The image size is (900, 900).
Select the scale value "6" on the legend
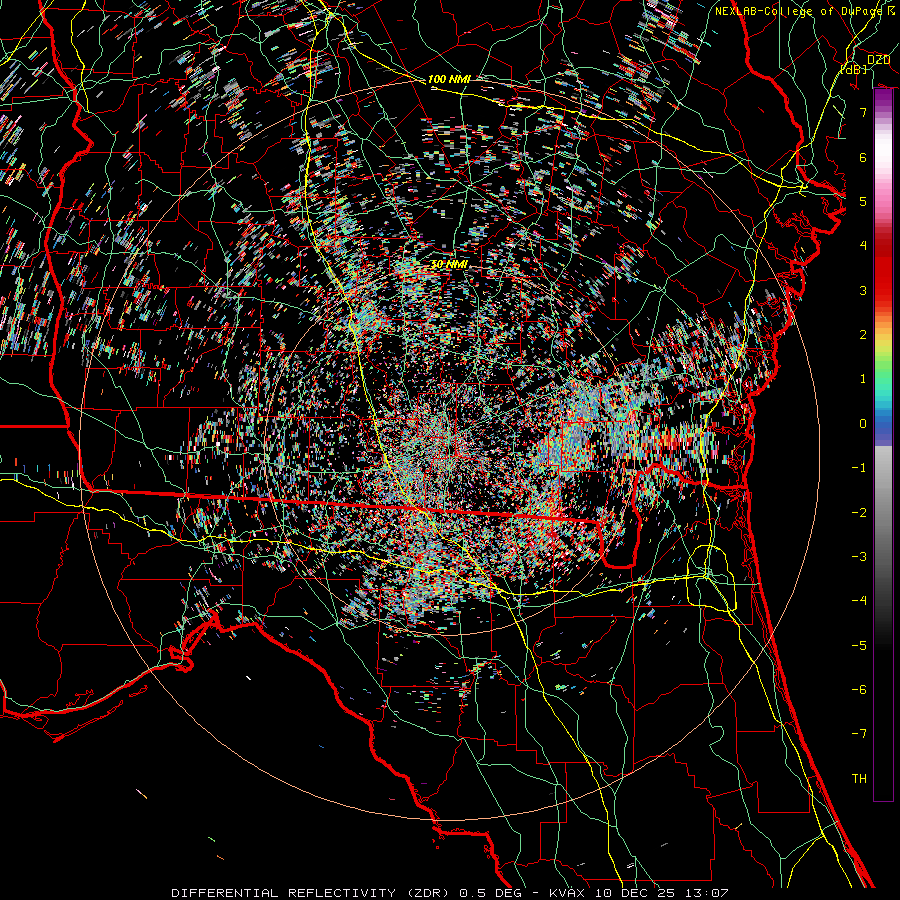[x=863, y=157]
